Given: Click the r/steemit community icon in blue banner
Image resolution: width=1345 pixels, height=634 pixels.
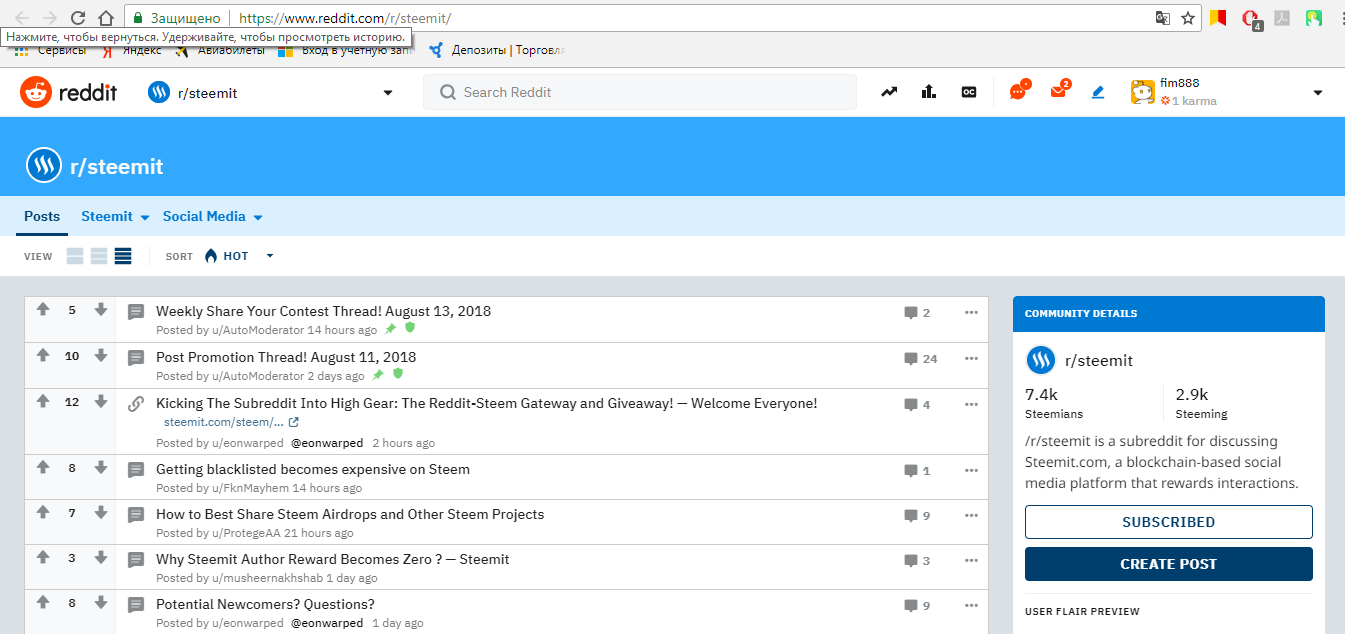Looking at the screenshot, I should [x=42, y=166].
